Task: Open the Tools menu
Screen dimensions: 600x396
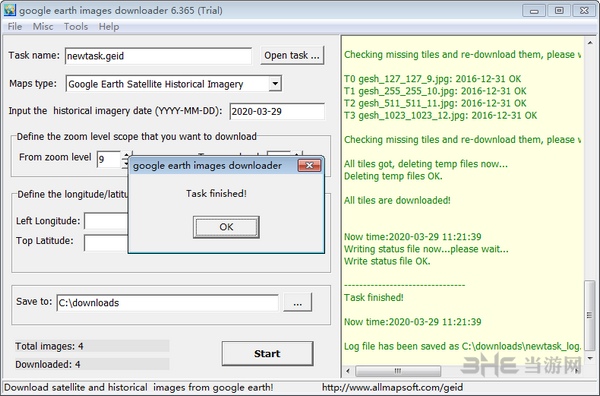Action: click(x=76, y=26)
